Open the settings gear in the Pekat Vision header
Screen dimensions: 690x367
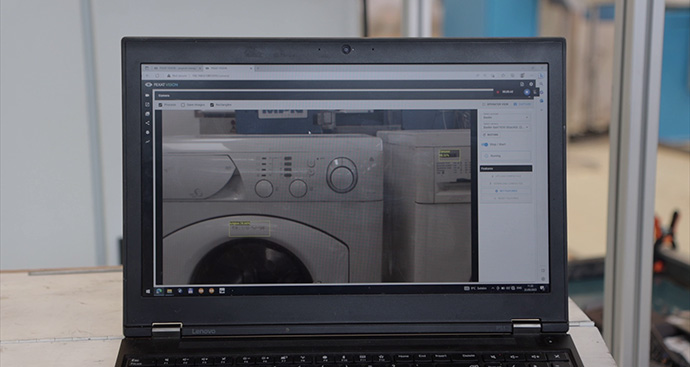(x=531, y=84)
